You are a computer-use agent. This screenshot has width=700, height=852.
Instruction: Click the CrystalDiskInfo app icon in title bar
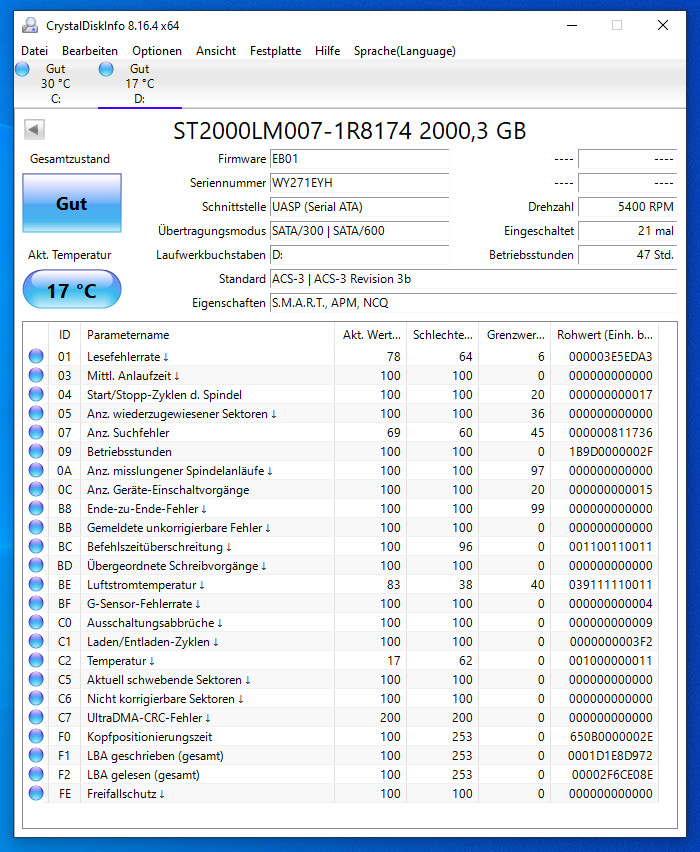tap(30, 25)
